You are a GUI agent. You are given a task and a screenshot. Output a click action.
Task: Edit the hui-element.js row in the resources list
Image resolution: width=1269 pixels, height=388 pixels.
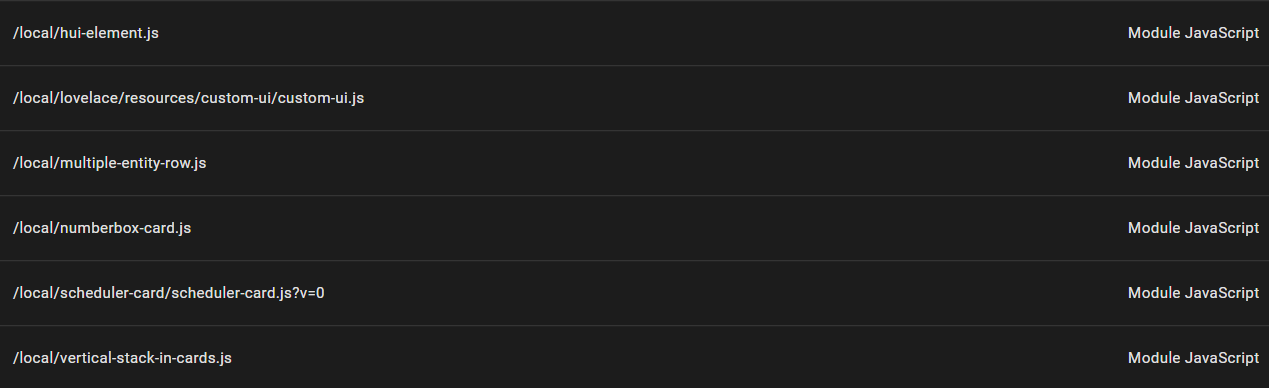[x=634, y=33]
